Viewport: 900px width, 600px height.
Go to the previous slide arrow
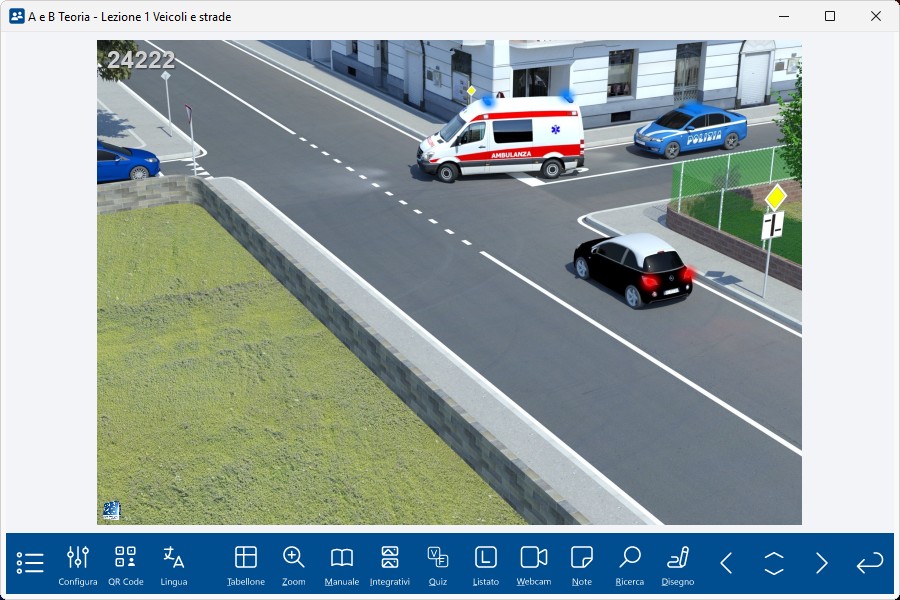click(x=727, y=563)
